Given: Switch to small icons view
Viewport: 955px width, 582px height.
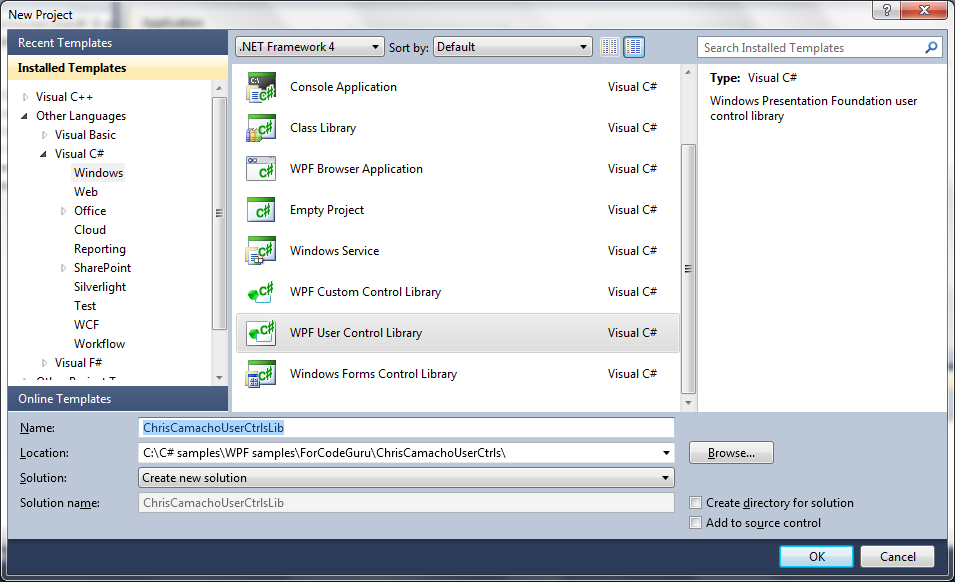Looking at the screenshot, I should coord(610,47).
